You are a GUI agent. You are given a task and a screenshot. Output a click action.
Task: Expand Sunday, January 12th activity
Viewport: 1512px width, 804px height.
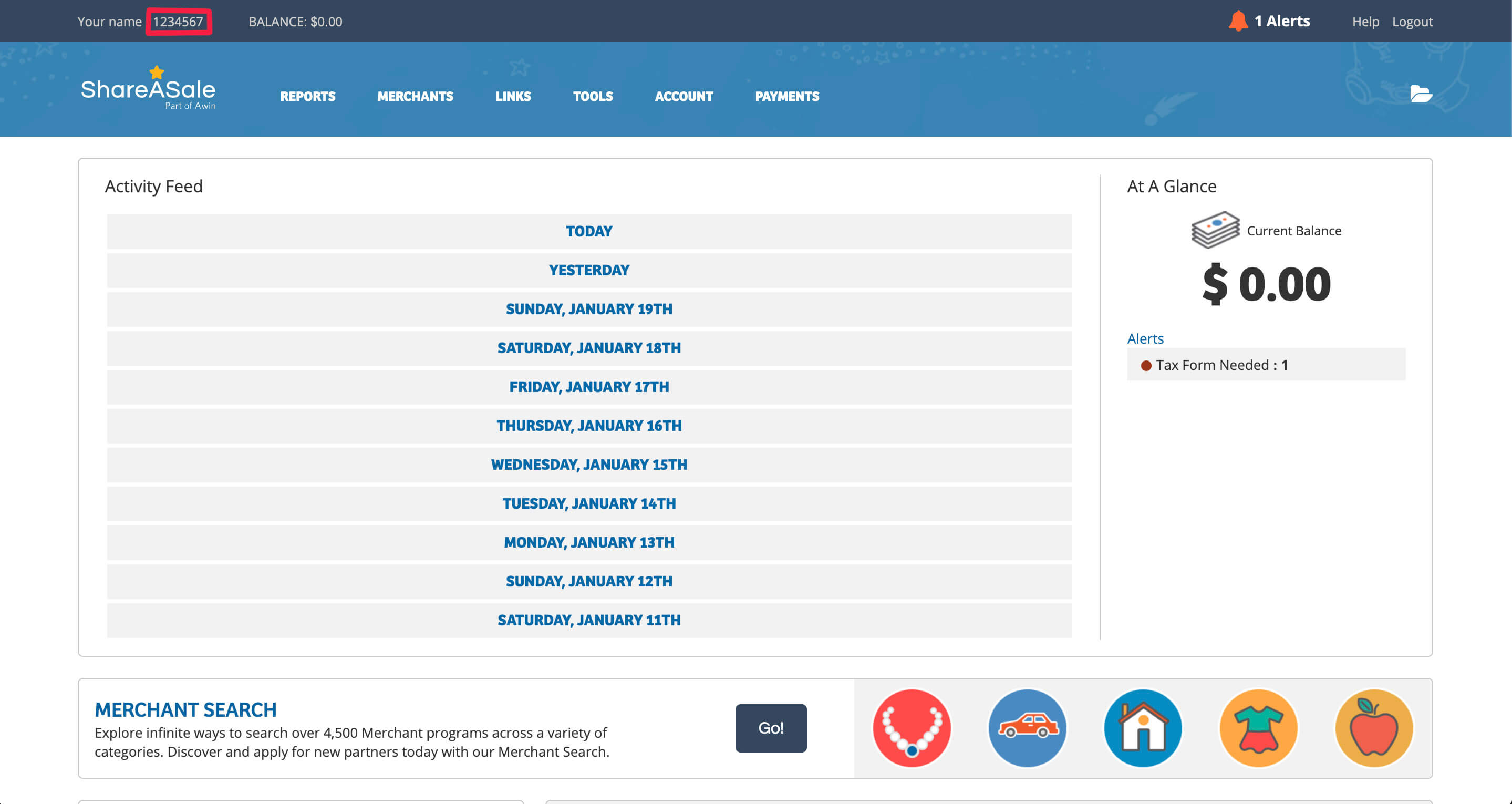click(x=589, y=581)
